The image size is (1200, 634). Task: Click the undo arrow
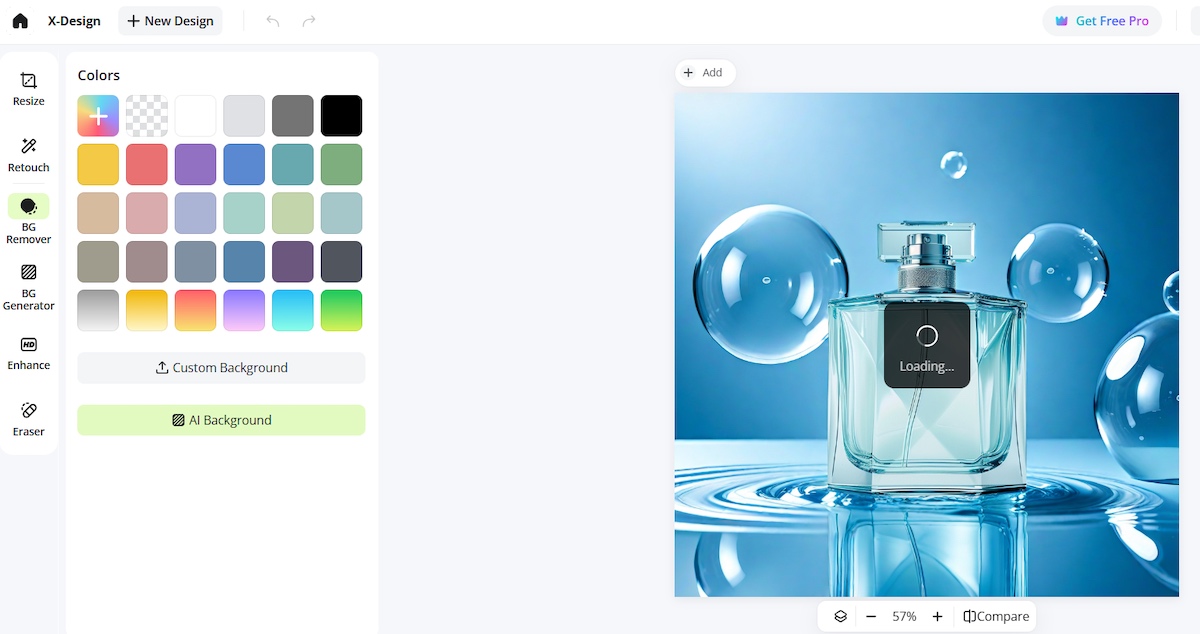click(273, 21)
